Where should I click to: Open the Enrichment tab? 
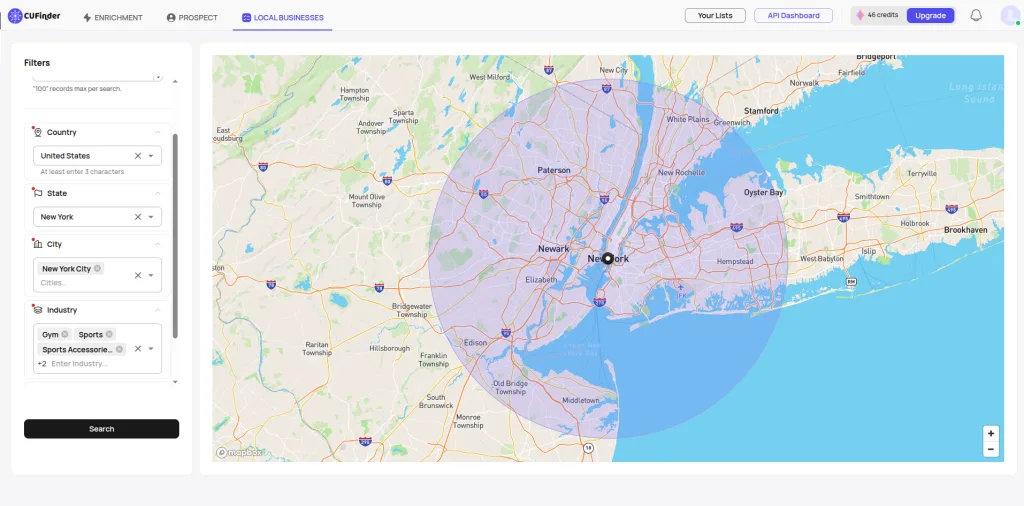(112, 18)
